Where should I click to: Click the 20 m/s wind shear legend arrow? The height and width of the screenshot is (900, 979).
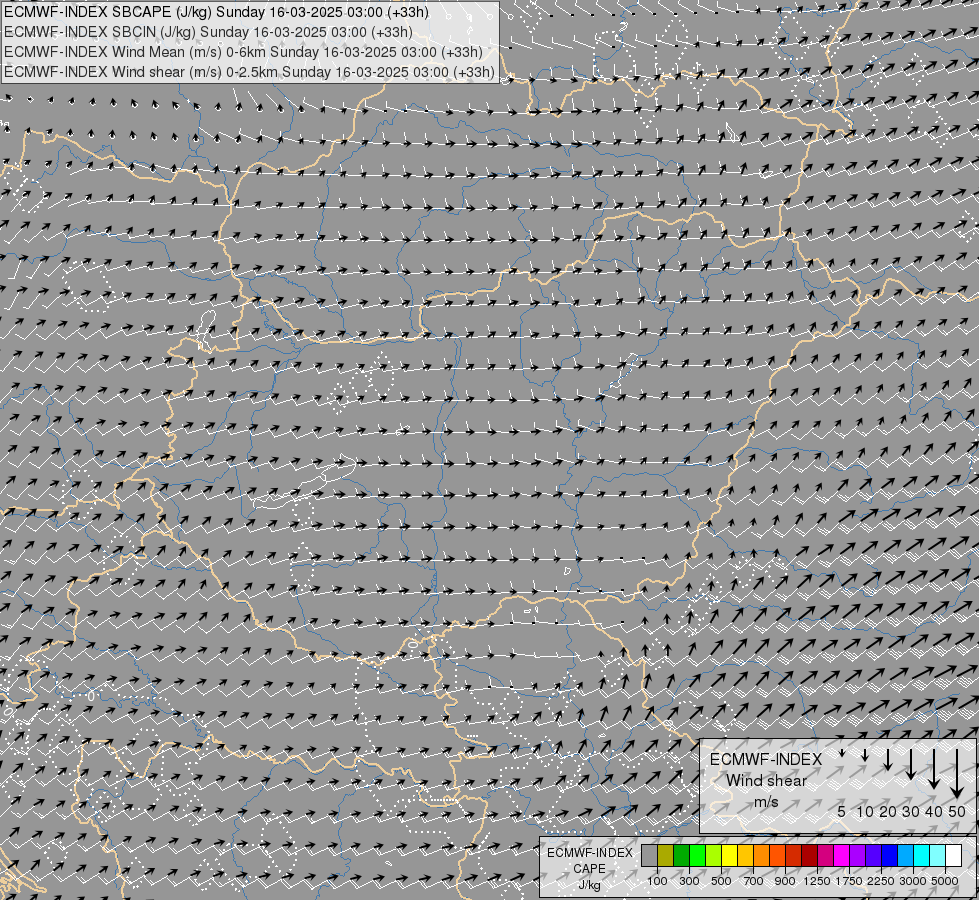(887, 759)
